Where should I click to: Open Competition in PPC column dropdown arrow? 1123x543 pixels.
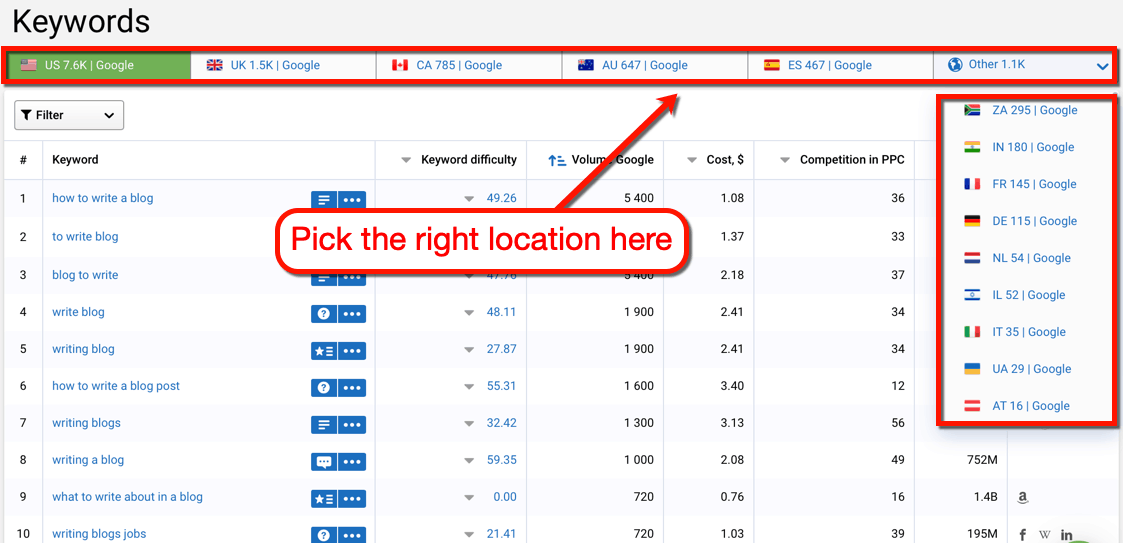[x=785, y=160]
